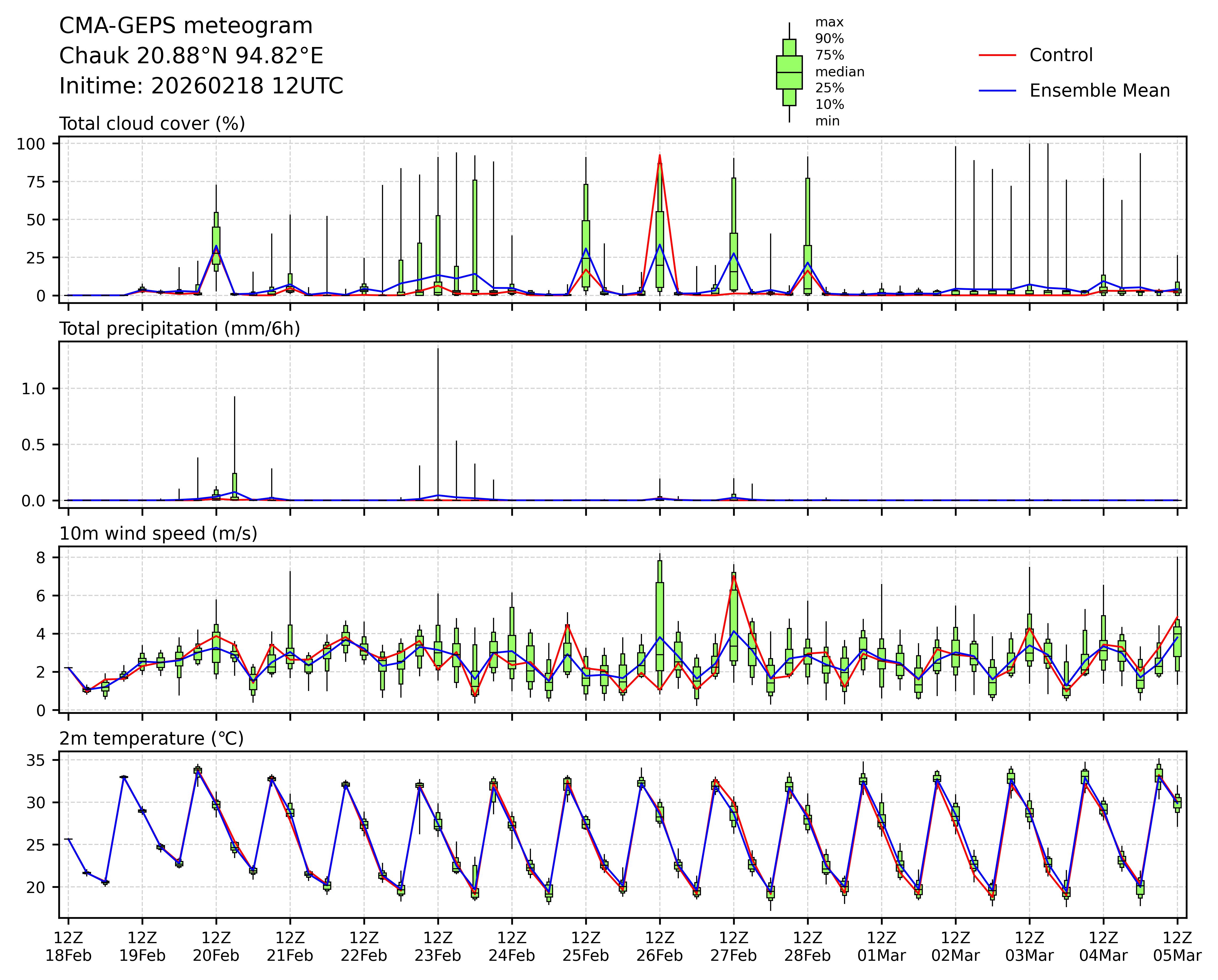Screen dimensions: 1218x980
Task: Click the 'Total precipitation (mm/6h)' panel title
Action: click(x=180, y=329)
